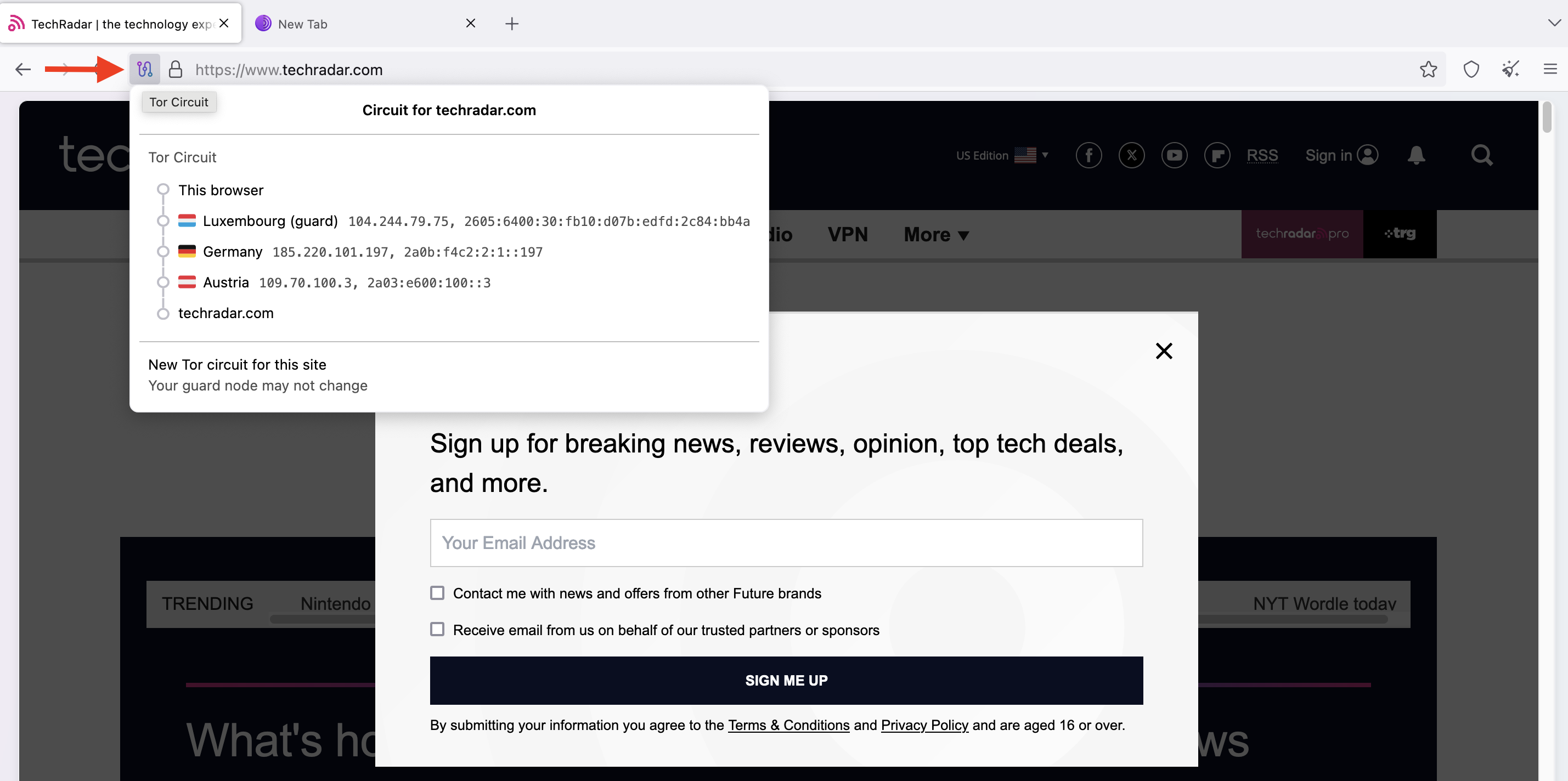Switch to the TechRadar tab
Screen dimensions: 1568x781
[x=120, y=23]
